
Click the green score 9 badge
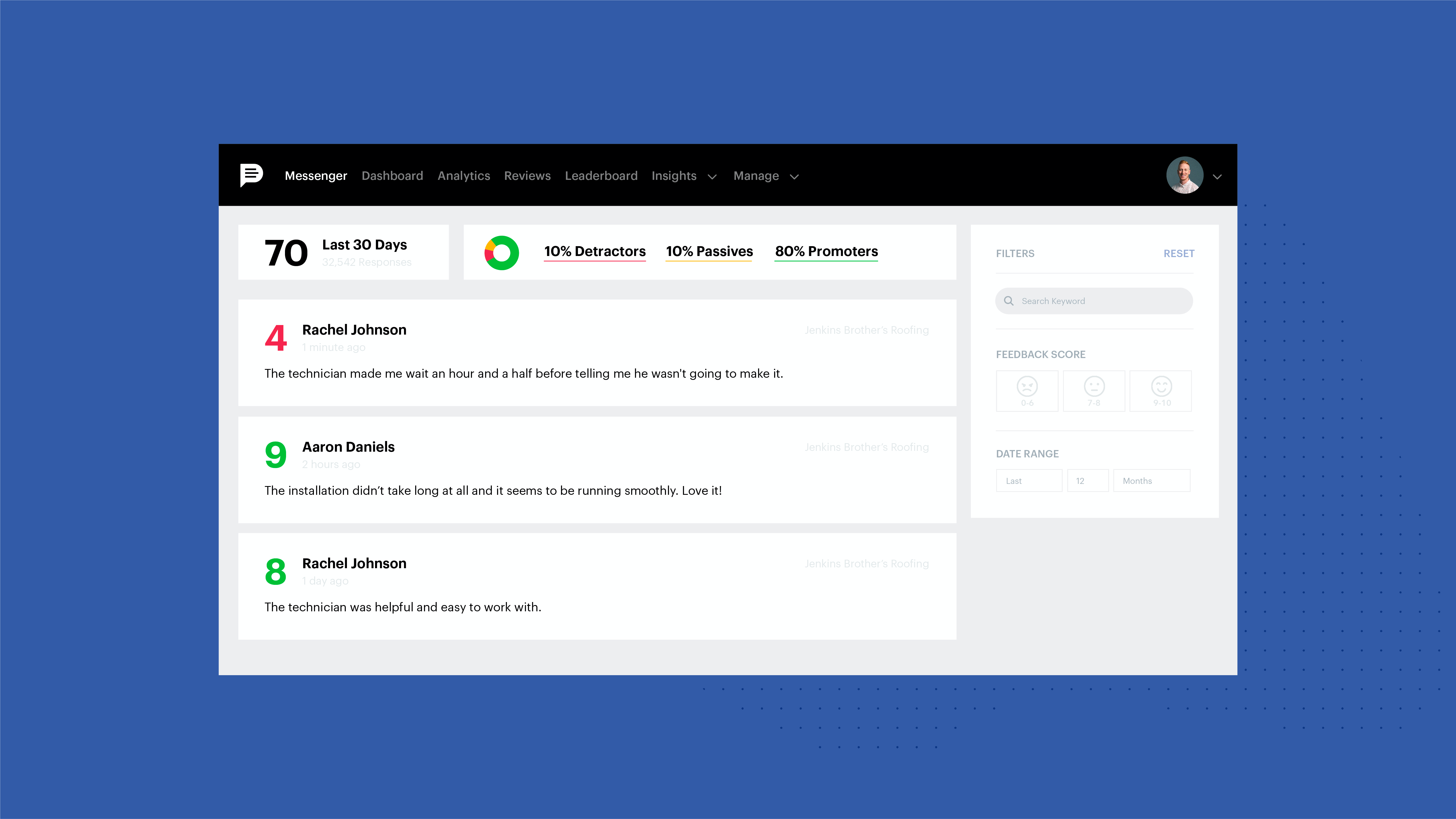(x=276, y=454)
